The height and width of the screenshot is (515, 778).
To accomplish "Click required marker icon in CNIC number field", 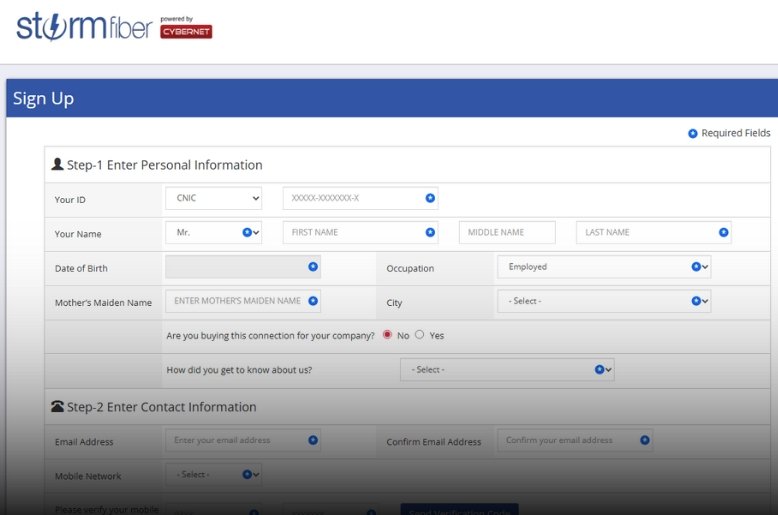I will 430,198.
